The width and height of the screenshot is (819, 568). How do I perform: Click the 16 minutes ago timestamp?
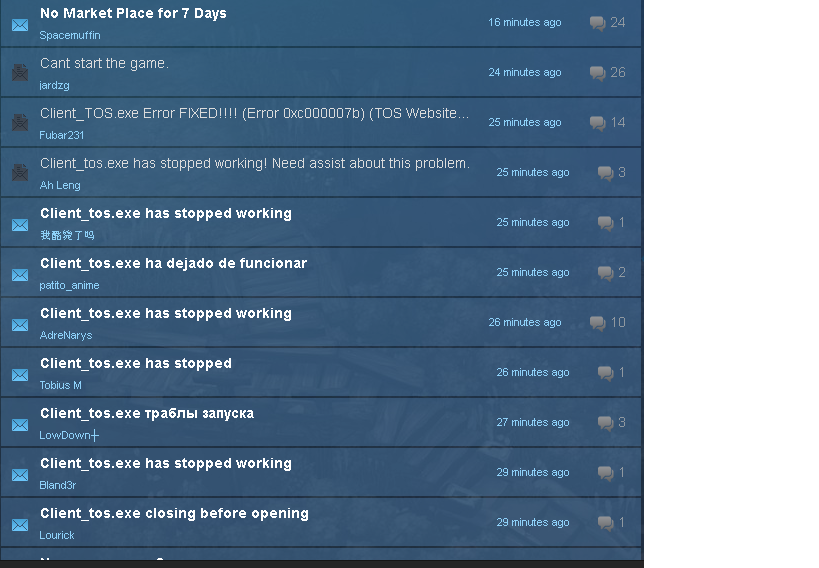[x=524, y=22]
